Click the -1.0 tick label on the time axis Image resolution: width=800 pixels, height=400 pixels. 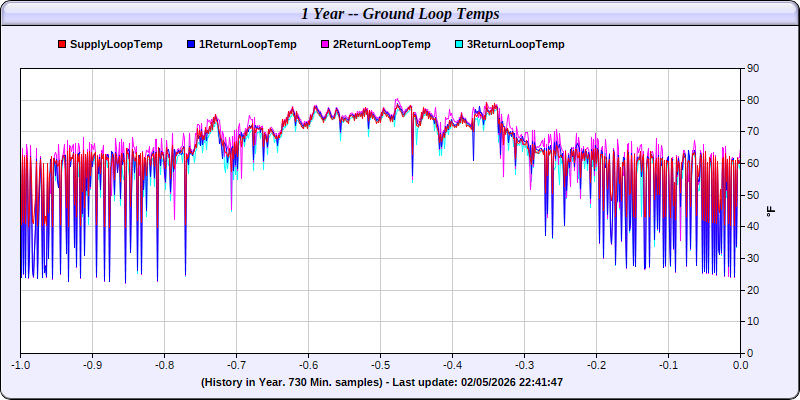coord(20,366)
